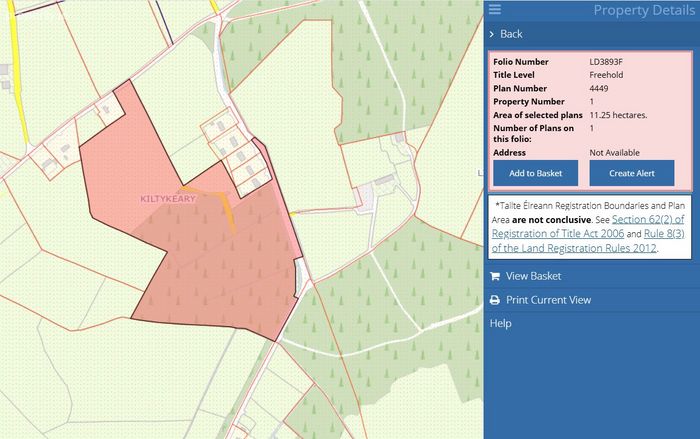Open the hamburger menu icon

[495, 9]
